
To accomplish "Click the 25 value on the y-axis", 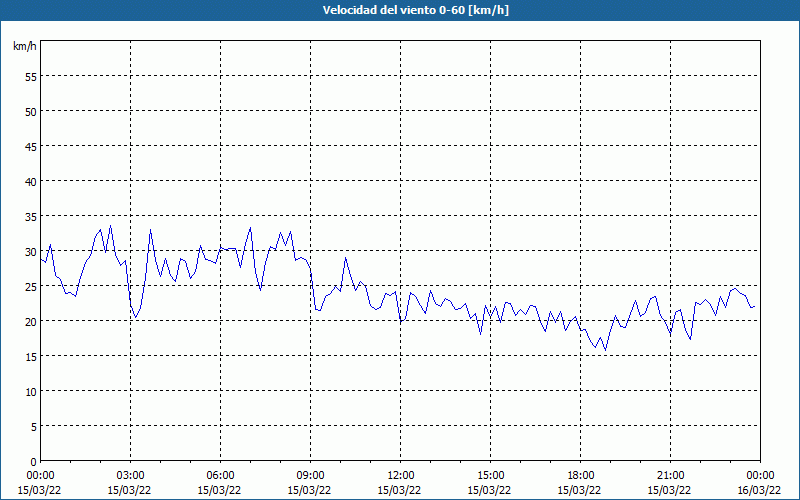I will [x=31, y=286].
